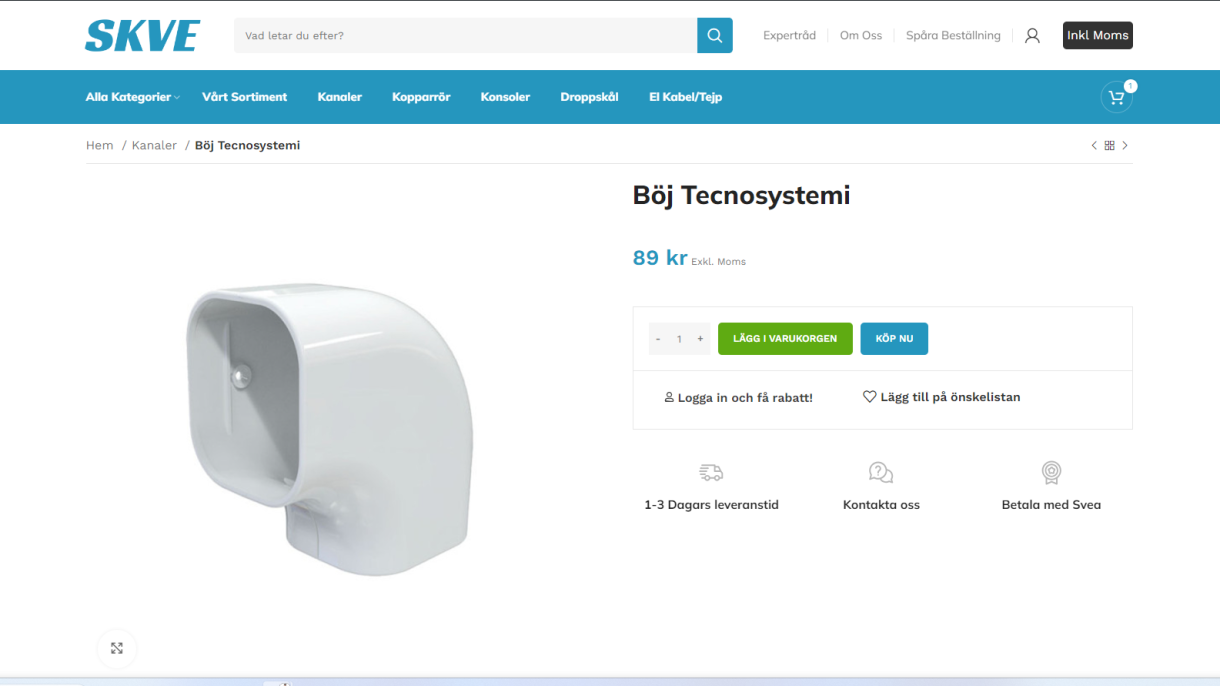Open the Droppskål menu item
The height and width of the screenshot is (686, 1220).
click(x=589, y=97)
